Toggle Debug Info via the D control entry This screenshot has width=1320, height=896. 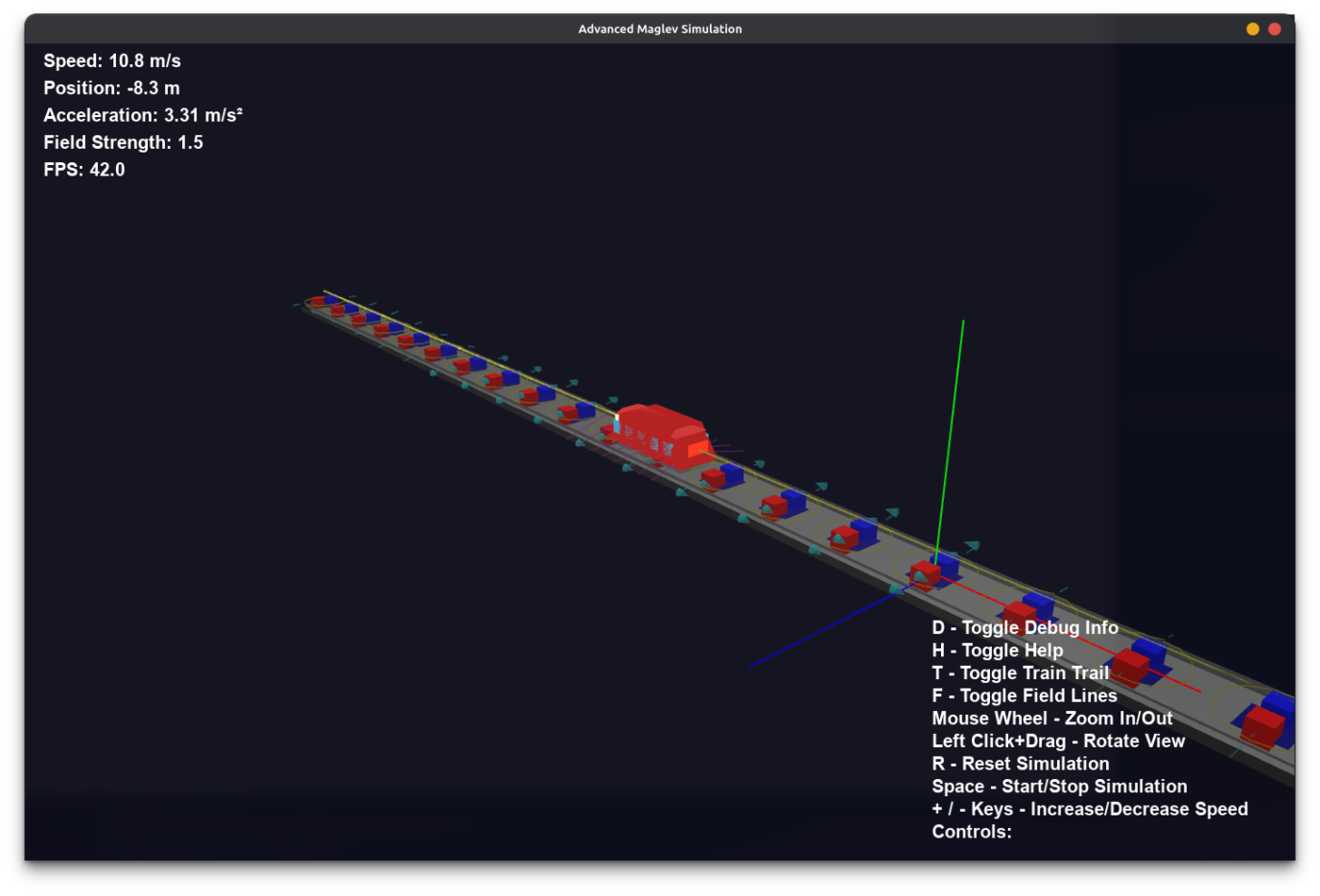(1024, 627)
